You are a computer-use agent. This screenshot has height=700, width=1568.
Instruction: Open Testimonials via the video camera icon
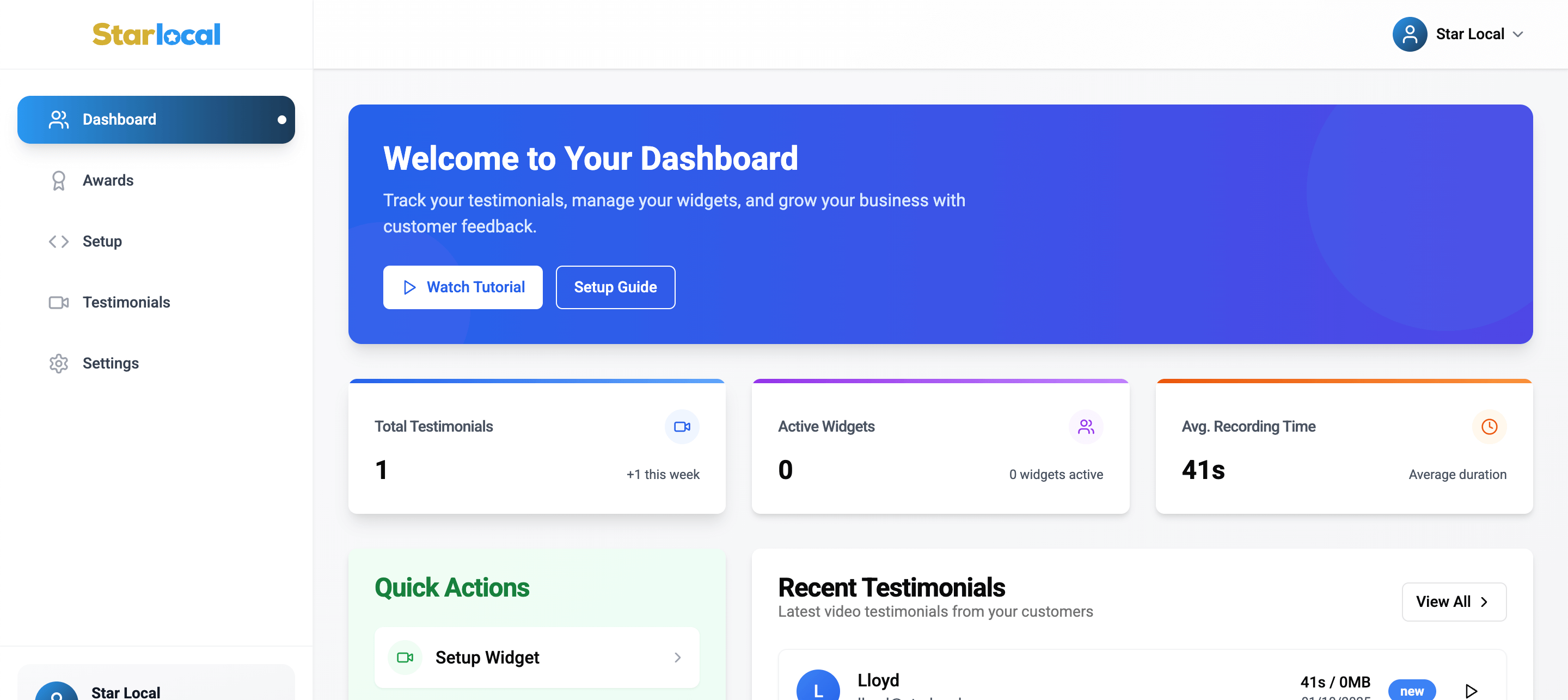[58, 302]
